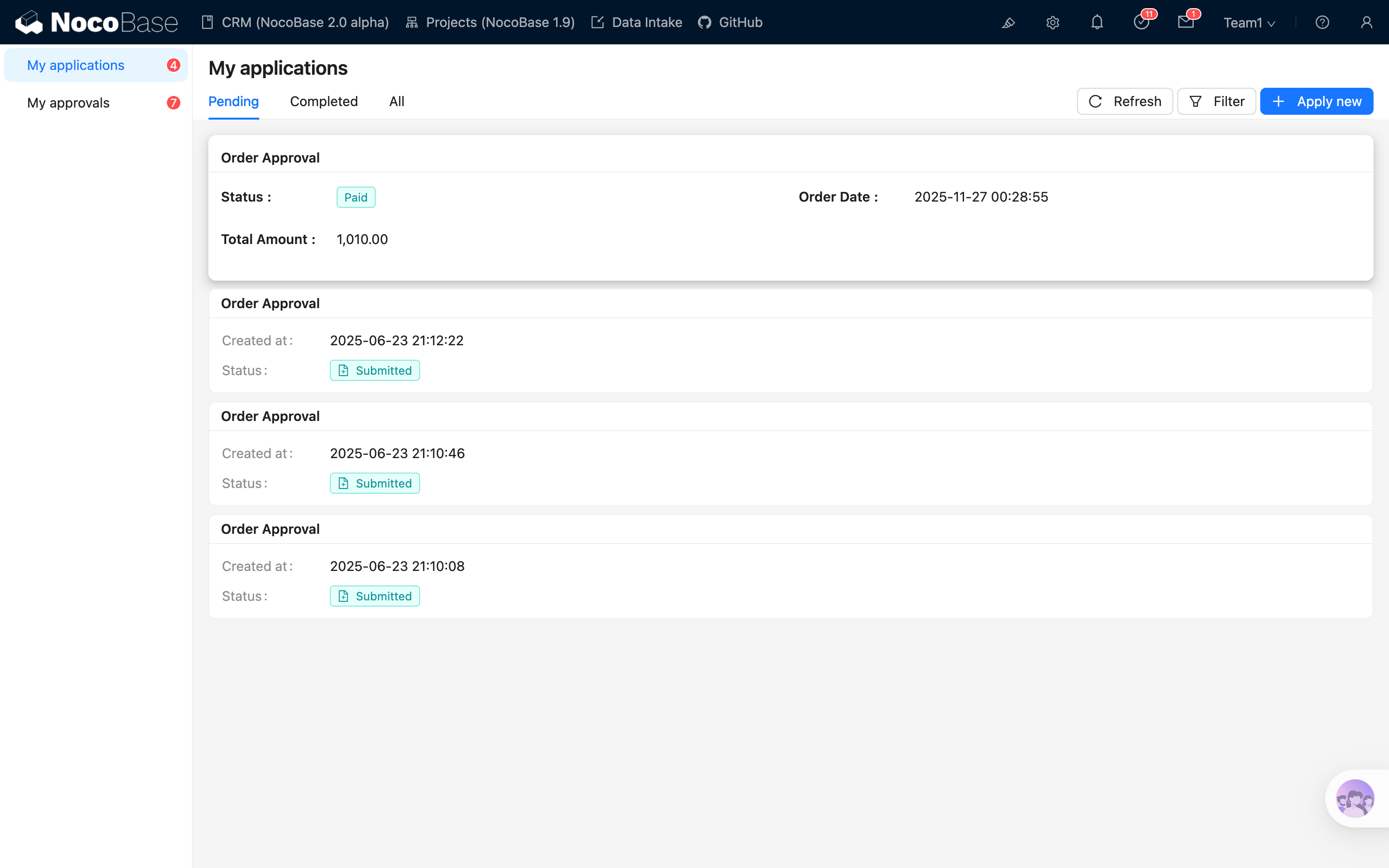The image size is (1389, 868).
Task: Open My approvals in sidebar
Action: (68, 103)
